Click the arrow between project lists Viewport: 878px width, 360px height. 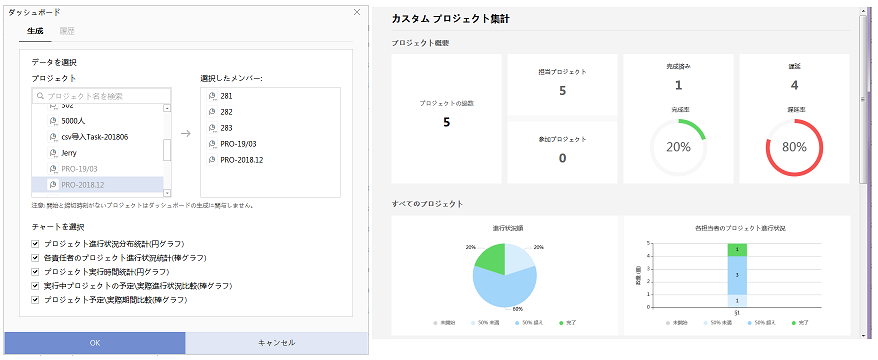pos(186,134)
